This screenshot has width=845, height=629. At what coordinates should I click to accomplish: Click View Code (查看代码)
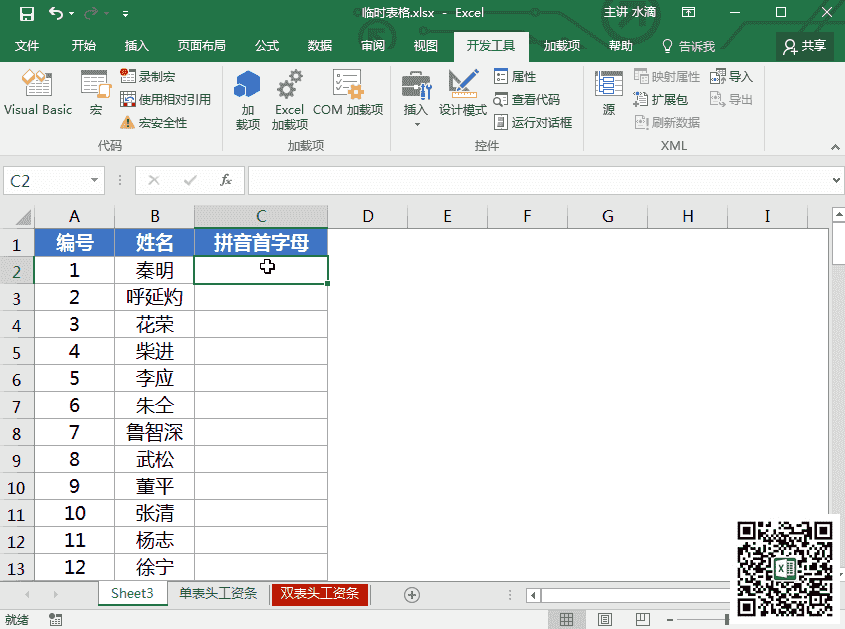(x=527, y=99)
